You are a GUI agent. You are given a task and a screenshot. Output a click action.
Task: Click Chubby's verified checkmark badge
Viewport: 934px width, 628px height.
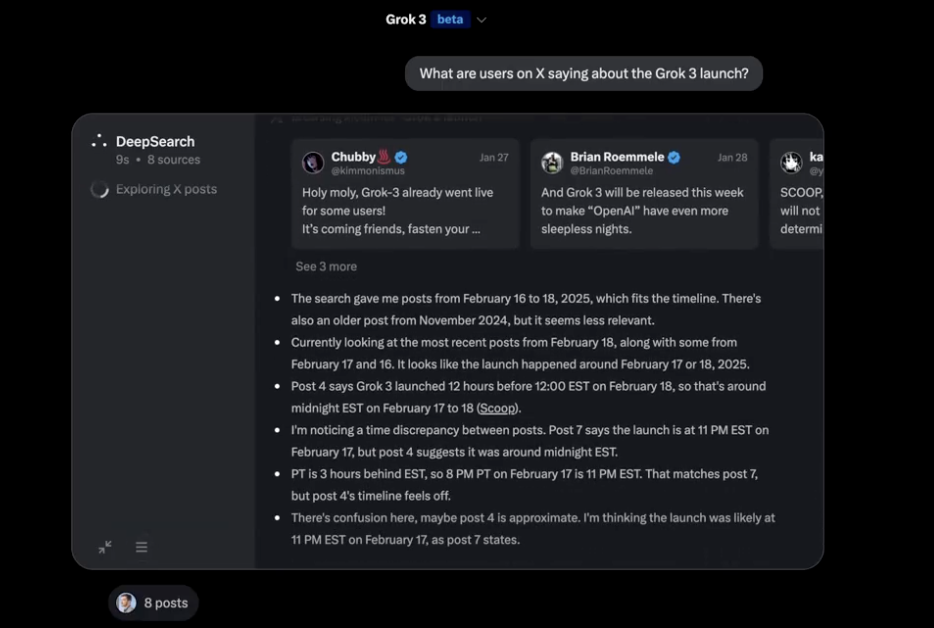click(x=399, y=156)
